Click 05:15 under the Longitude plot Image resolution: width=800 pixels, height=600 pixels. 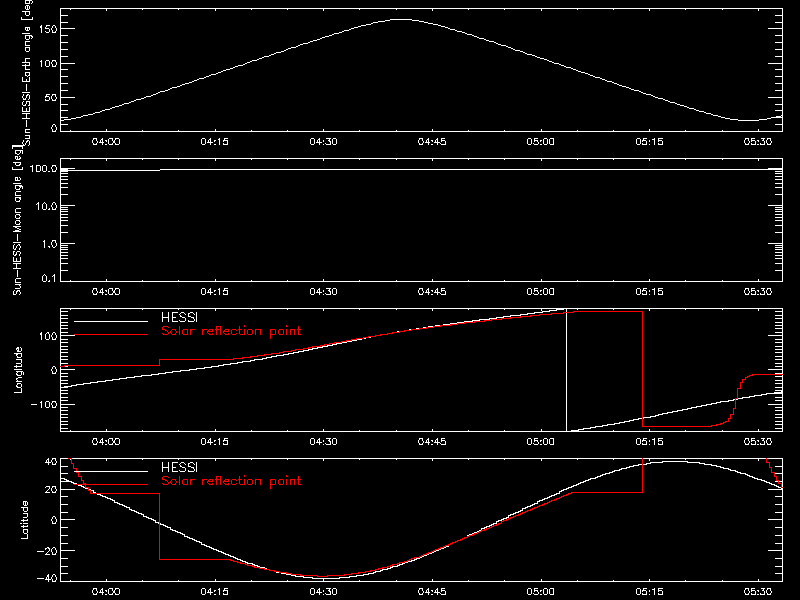[x=649, y=442]
